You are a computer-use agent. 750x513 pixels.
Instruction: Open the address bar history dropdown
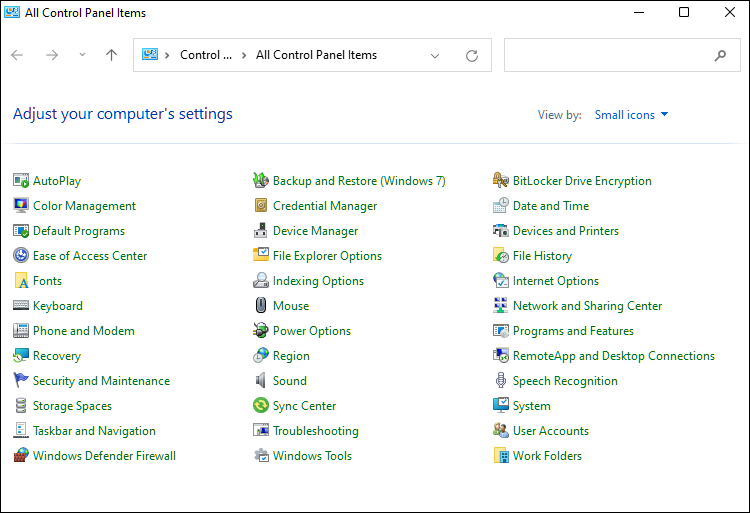click(435, 56)
